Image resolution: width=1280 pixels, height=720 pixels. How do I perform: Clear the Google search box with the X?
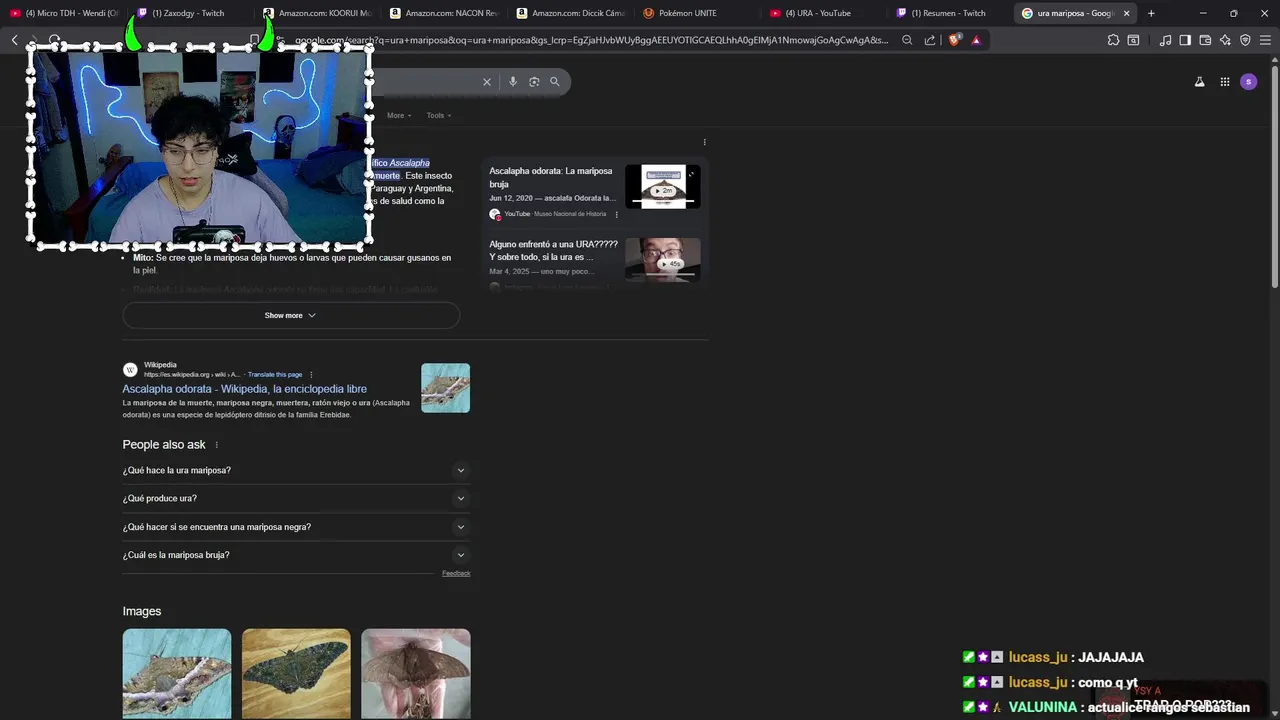[487, 82]
